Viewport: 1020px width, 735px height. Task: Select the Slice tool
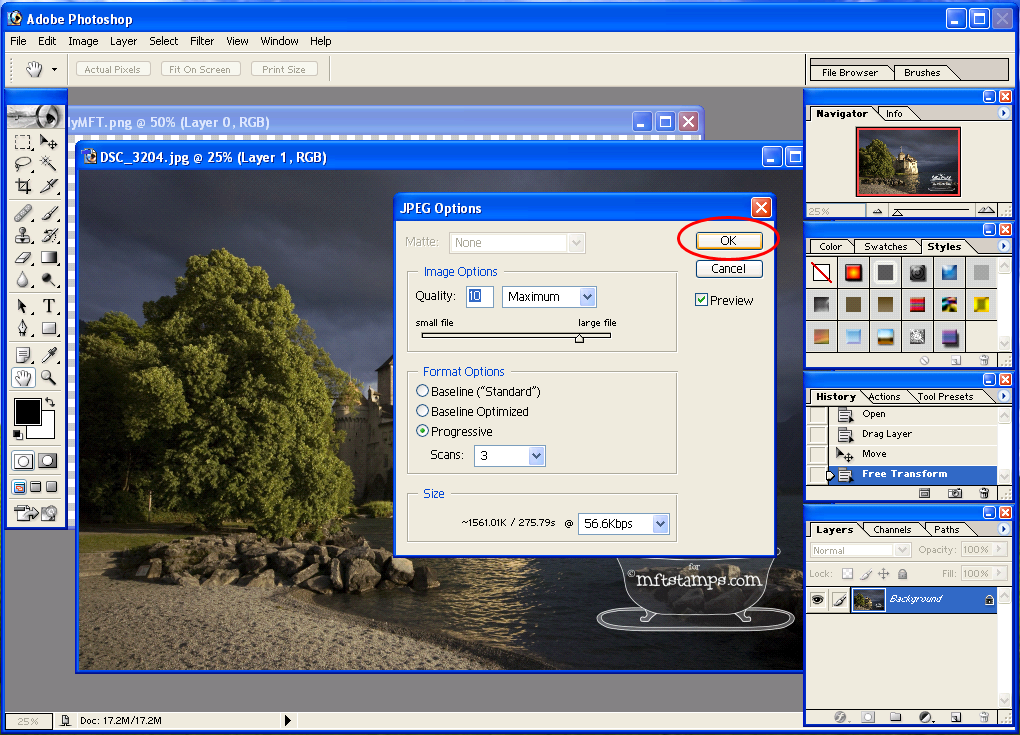coord(49,186)
